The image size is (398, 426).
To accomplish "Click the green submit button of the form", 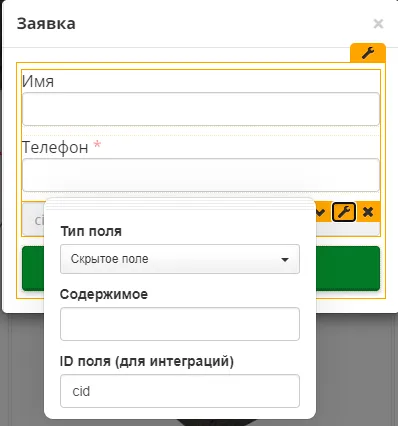I will [348, 269].
